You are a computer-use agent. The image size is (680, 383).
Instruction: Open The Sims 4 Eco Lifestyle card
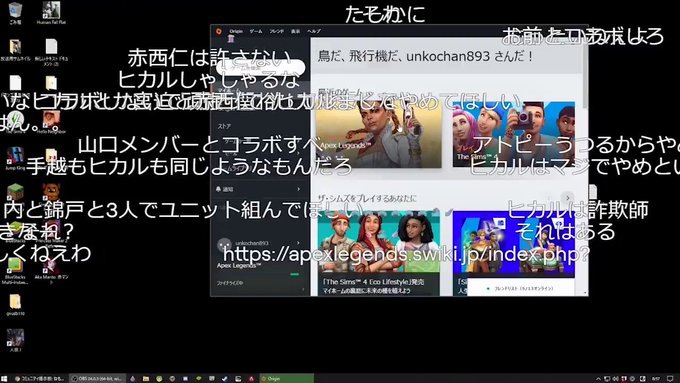(x=379, y=253)
